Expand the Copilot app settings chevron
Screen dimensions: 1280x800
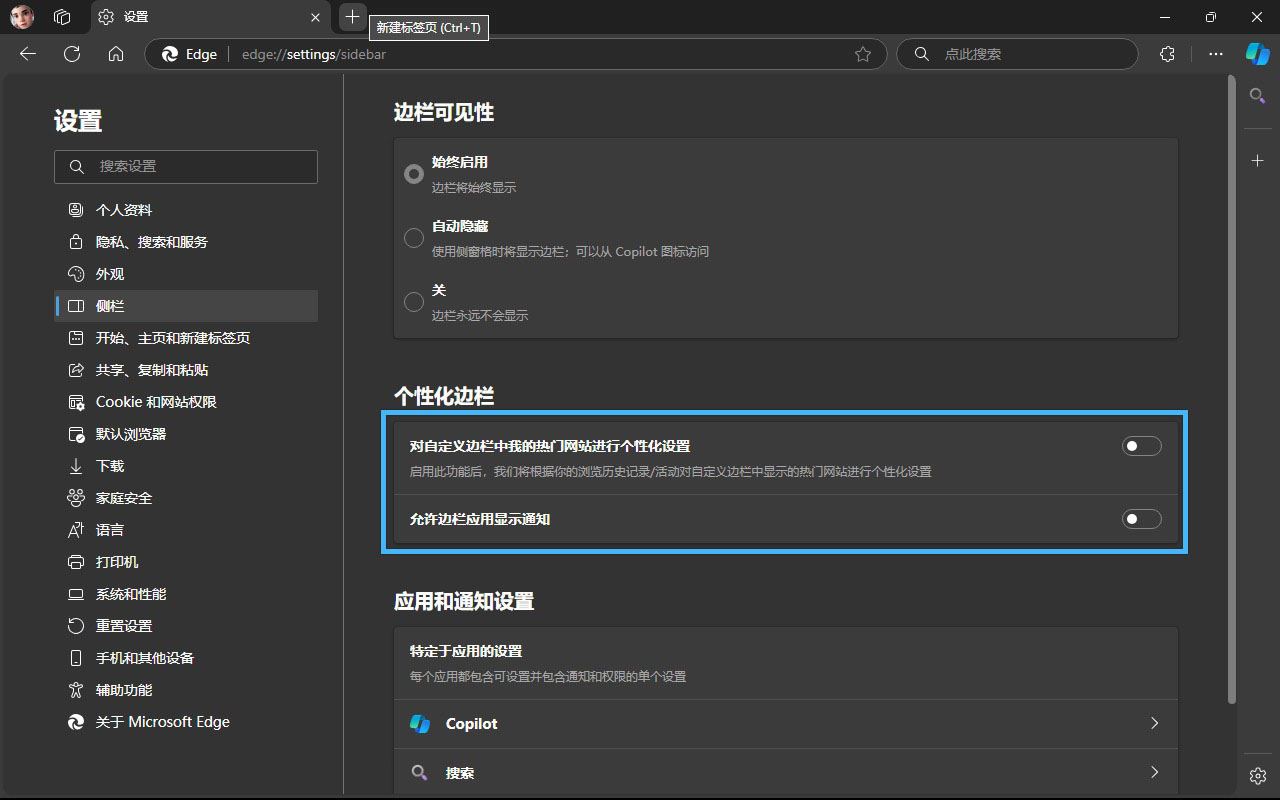coord(1154,723)
